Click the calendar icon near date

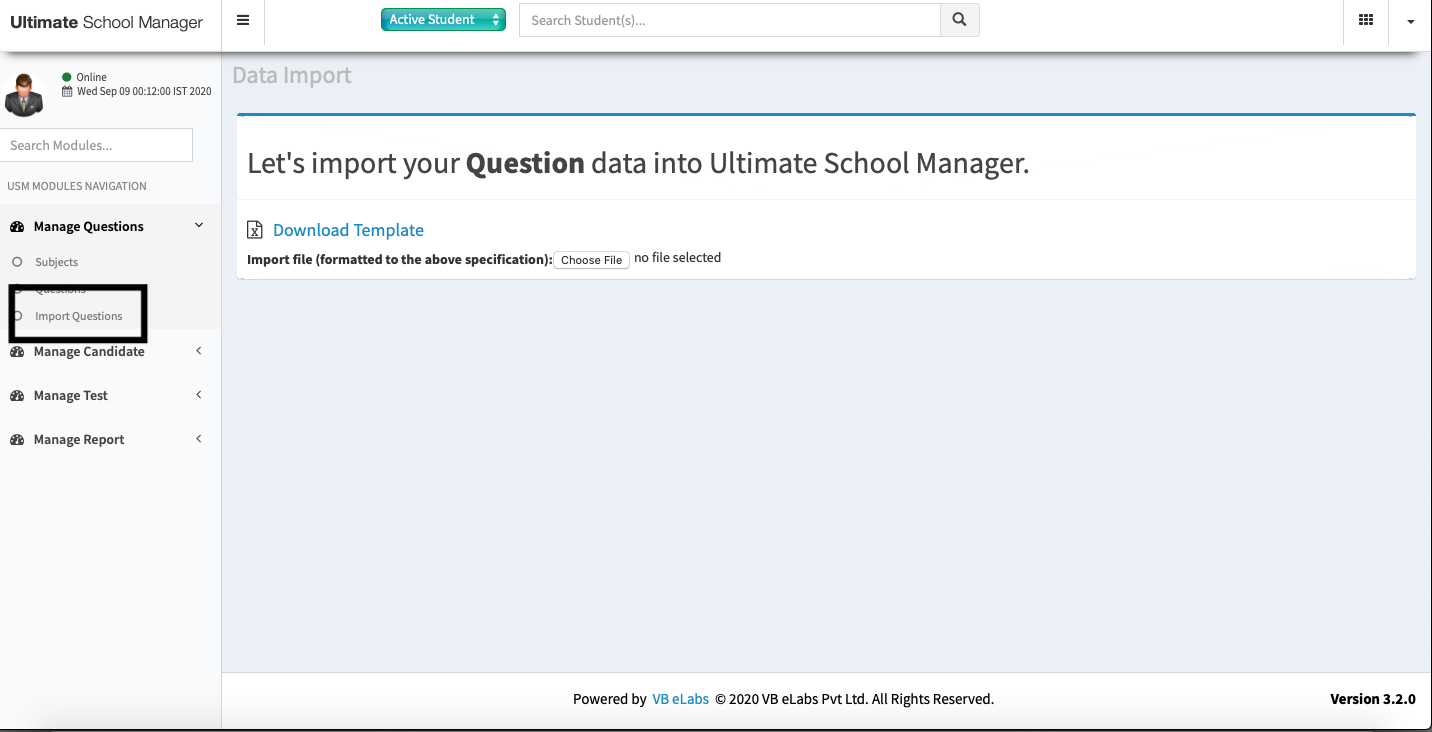click(67, 91)
